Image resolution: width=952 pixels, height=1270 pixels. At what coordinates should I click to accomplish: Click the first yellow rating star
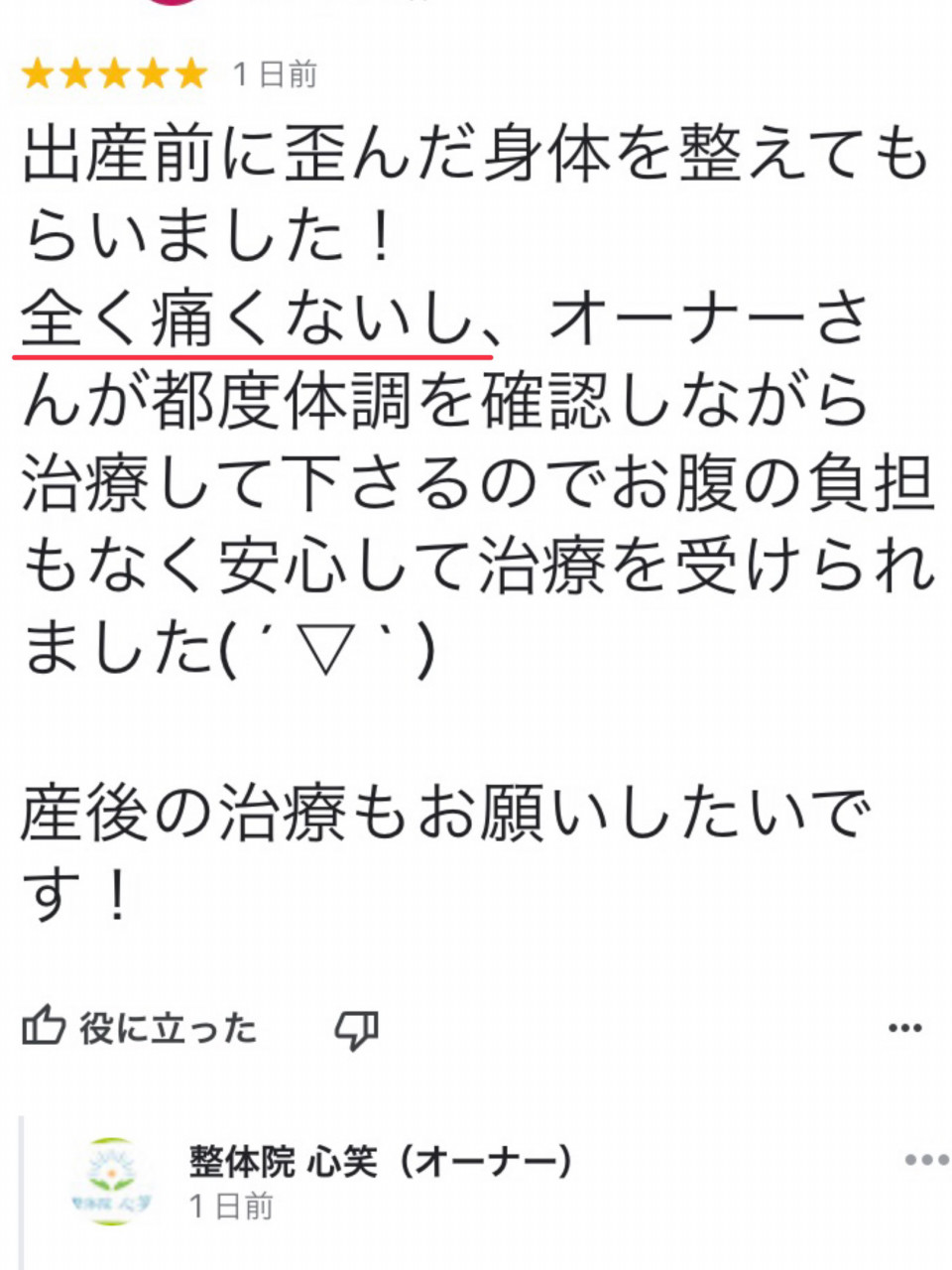tap(37, 73)
